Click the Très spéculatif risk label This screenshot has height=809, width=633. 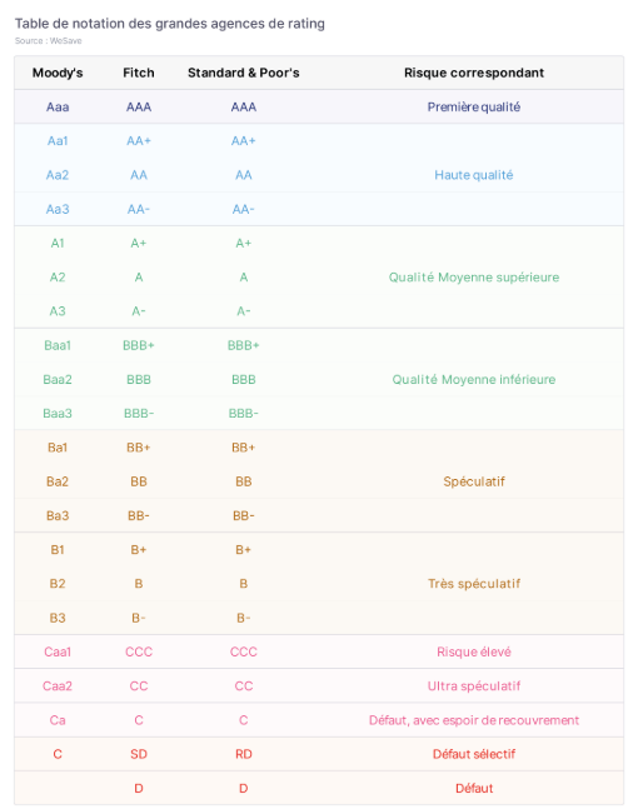point(474,584)
